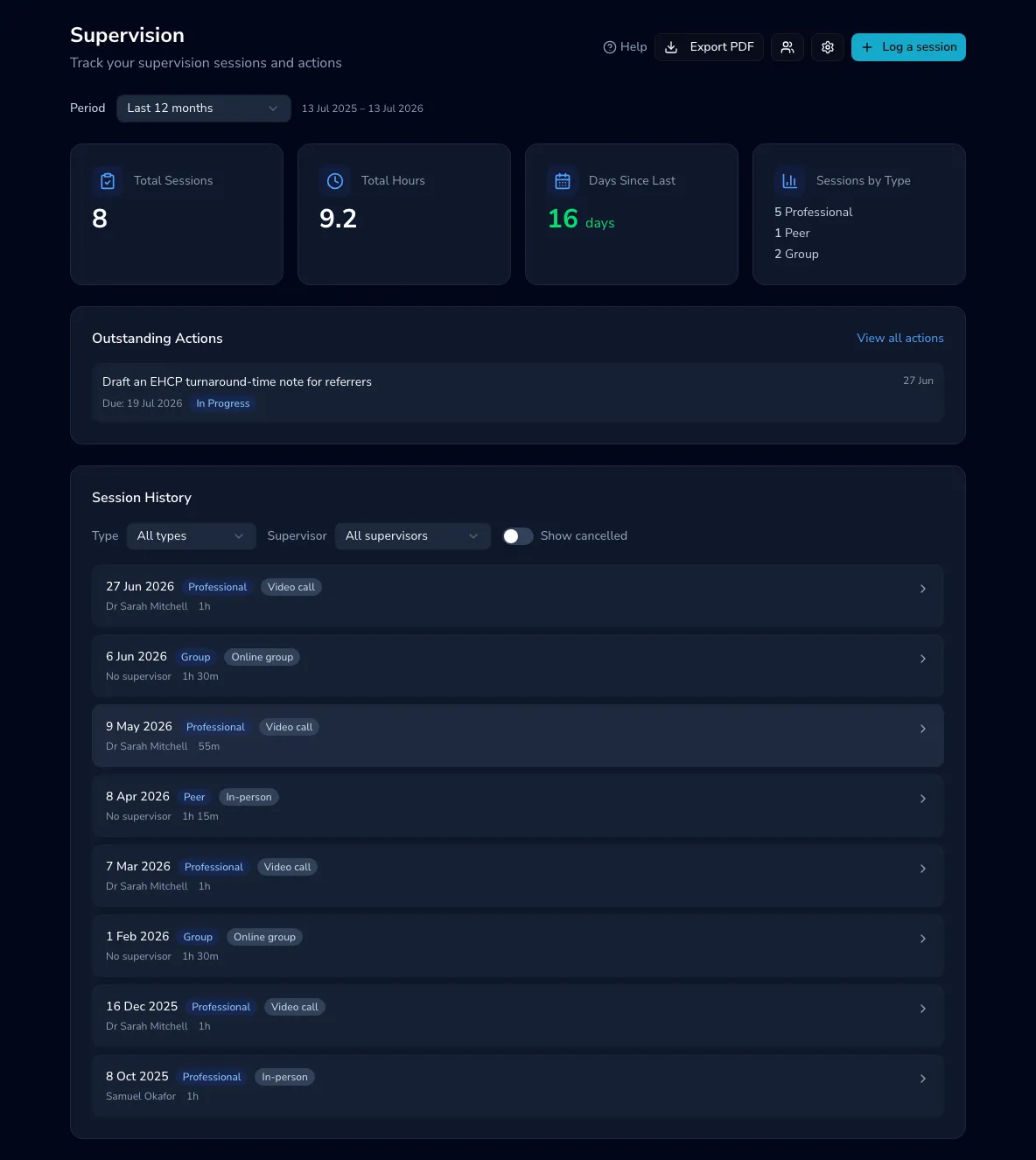The height and width of the screenshot is (1160, 1036).
Task: Click Professional tag on 8 Oct 2025 row
Action: coord(212,1077)
